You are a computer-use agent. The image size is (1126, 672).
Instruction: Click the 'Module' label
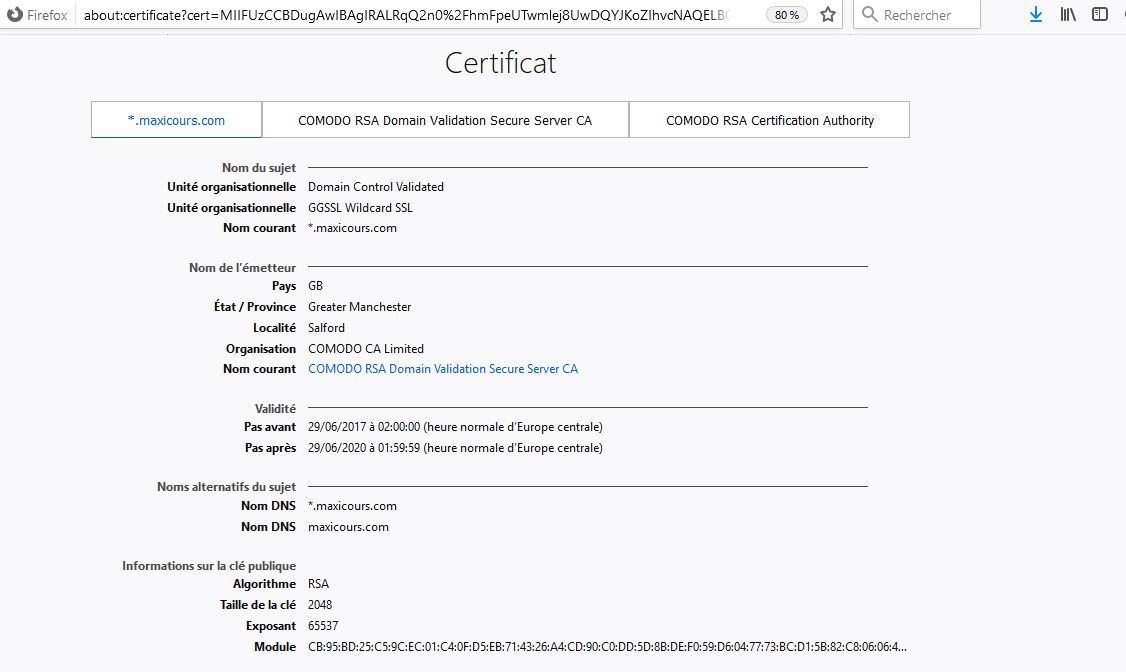(275, 647)
